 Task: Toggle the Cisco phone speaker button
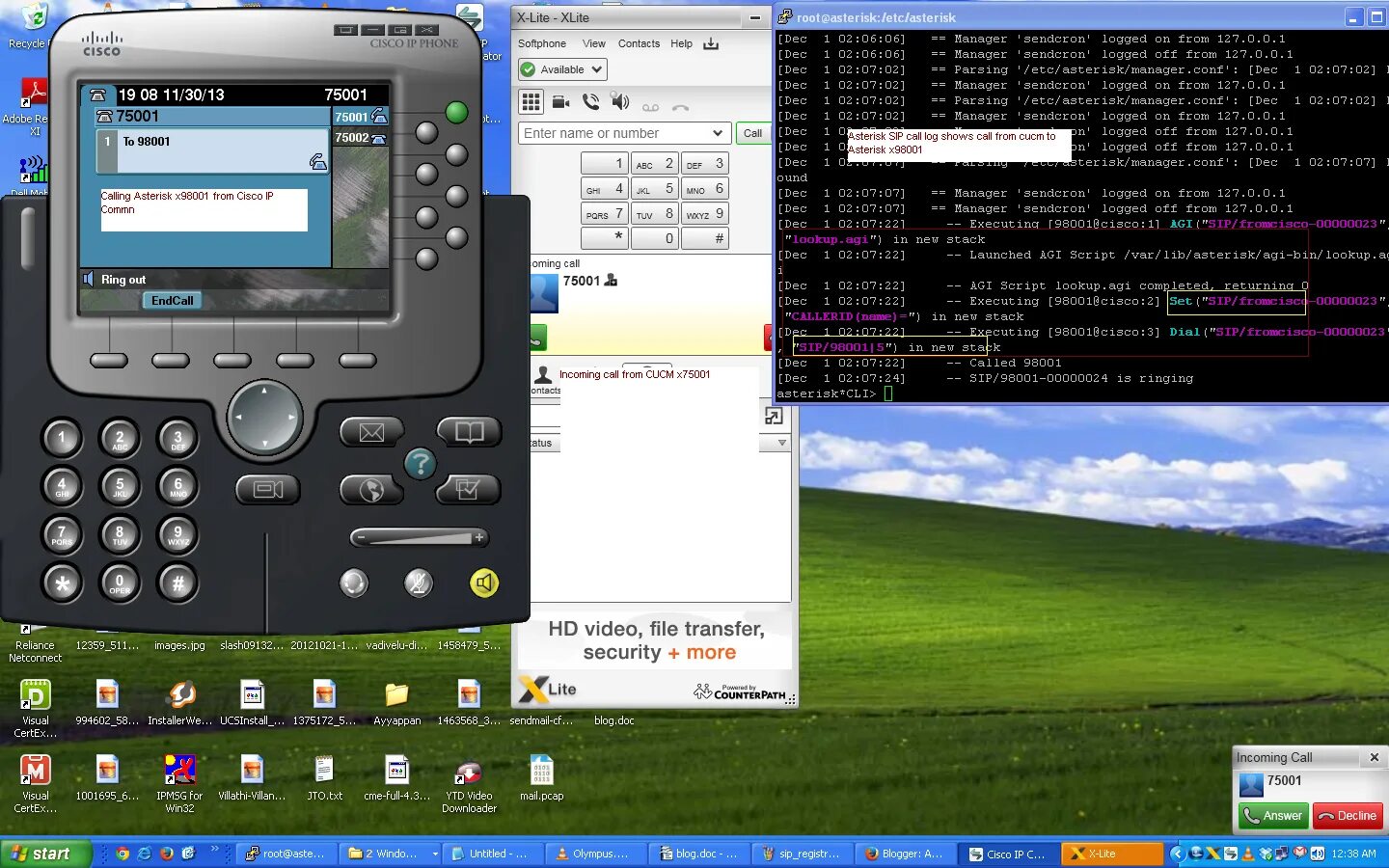484,583
